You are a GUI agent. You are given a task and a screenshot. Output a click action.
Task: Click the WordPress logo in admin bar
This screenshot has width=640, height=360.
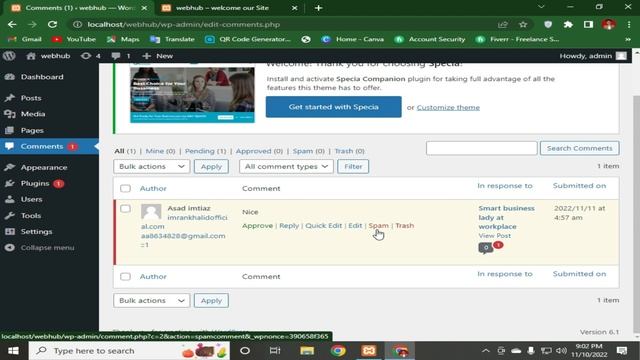tap(9, 56)
